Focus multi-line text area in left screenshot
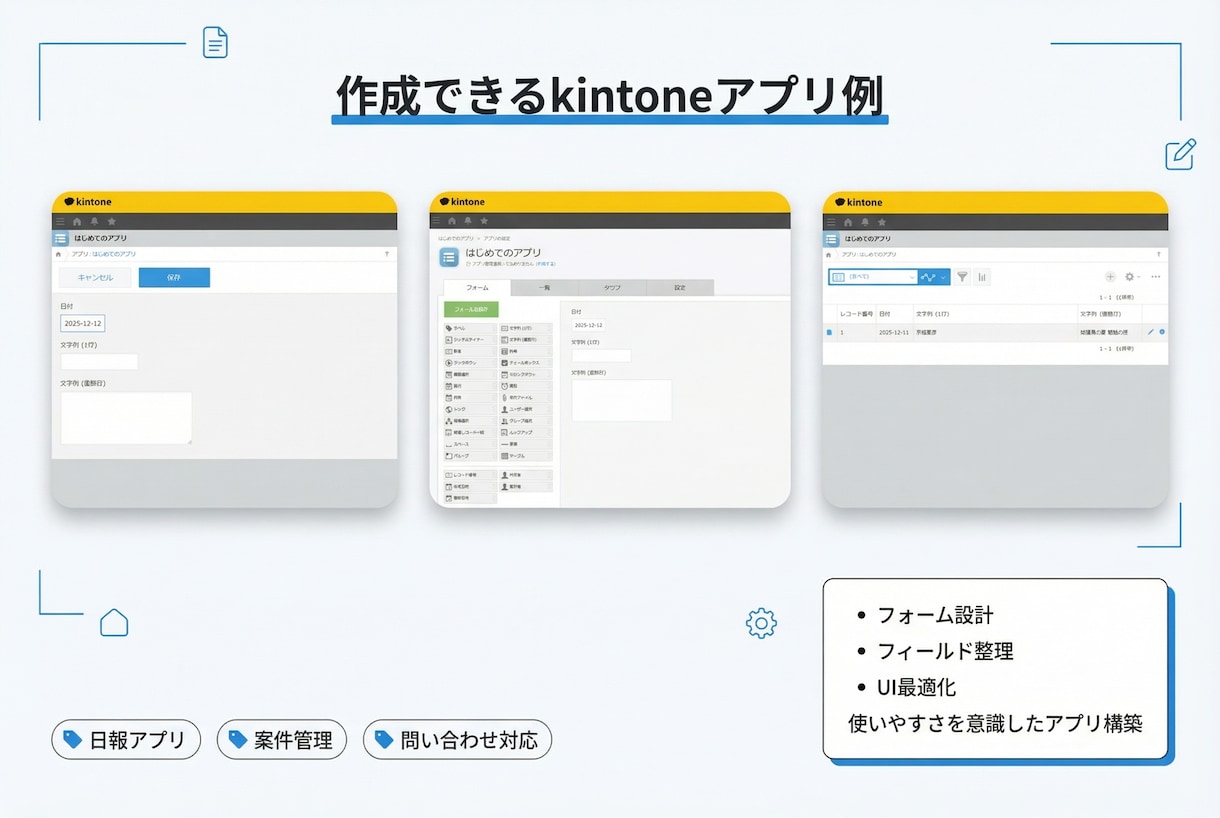Screen dimensions: 1220x818 coord(126,417)
